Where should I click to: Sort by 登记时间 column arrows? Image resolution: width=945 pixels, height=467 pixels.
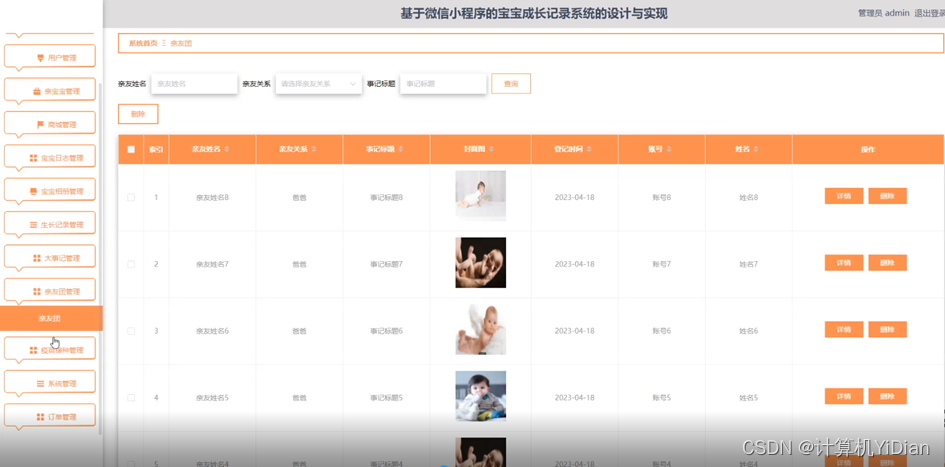click(589, 149)
